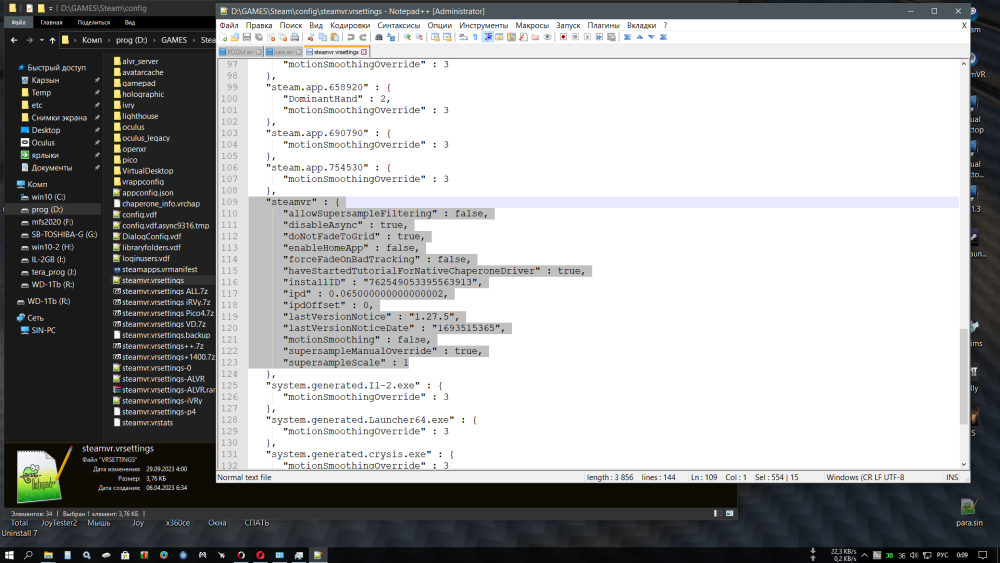Screen dimensions: 1000x563
Task: Click the Windows Start button on the taskbar
Action: coord(11,553)
